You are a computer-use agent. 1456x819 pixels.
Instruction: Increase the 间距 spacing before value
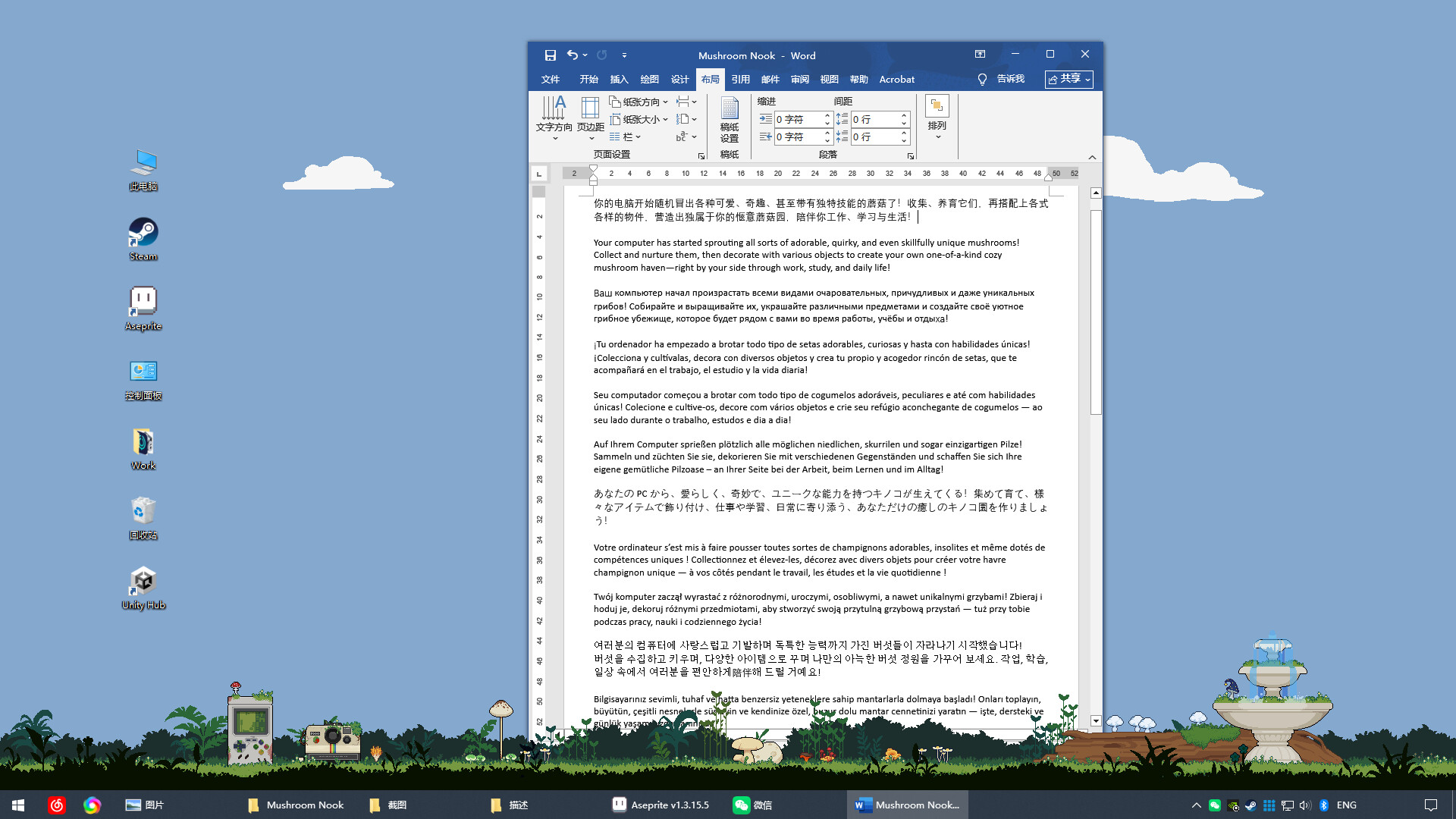click(904, 115)
